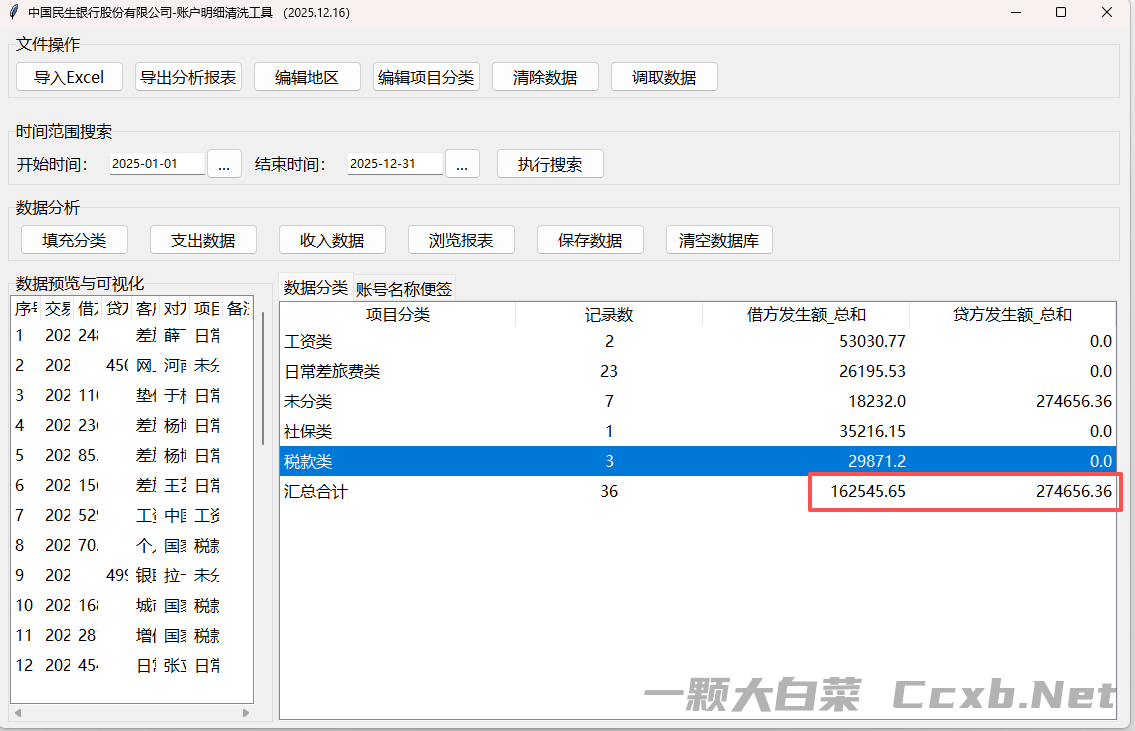Run search with 执行搜索 button

click(550, 164)
